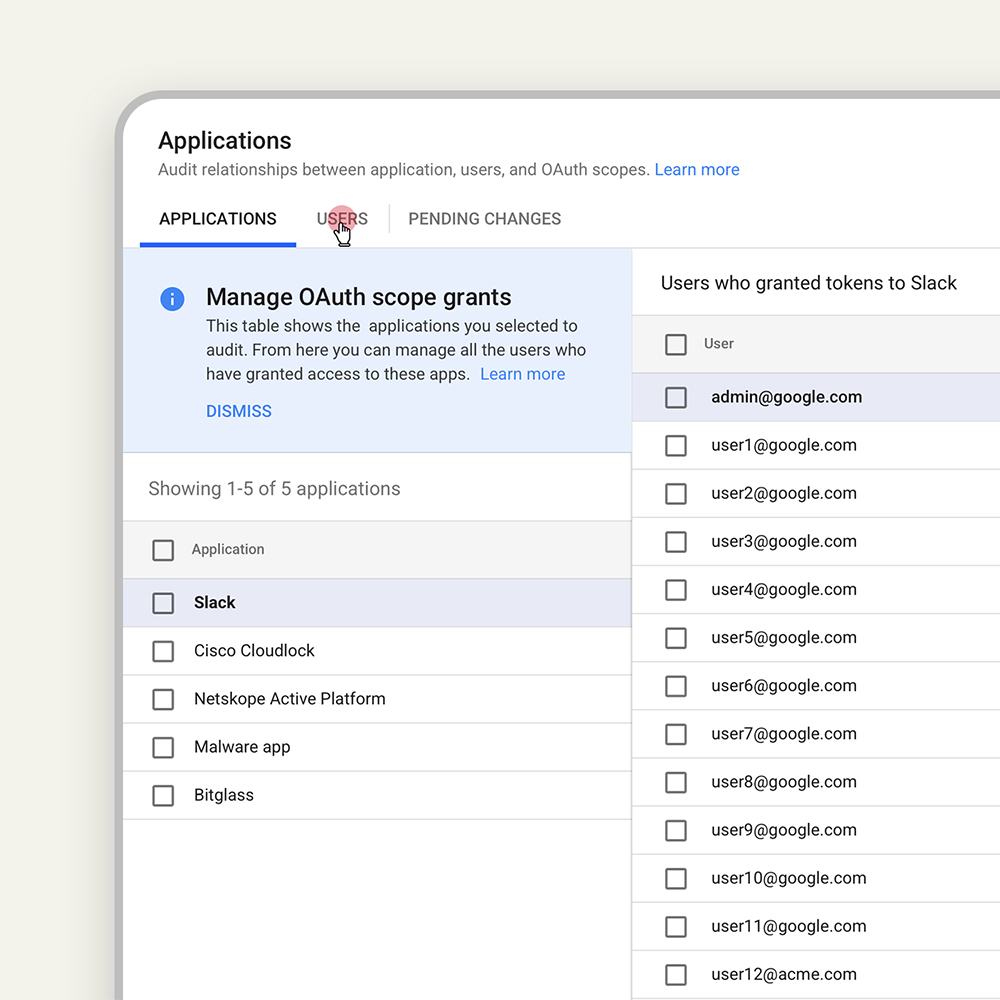Image resolution: width=1000 pixels, height=1000 pixels.
Task: Select the Bitglass application name
Action: (224, 795)
